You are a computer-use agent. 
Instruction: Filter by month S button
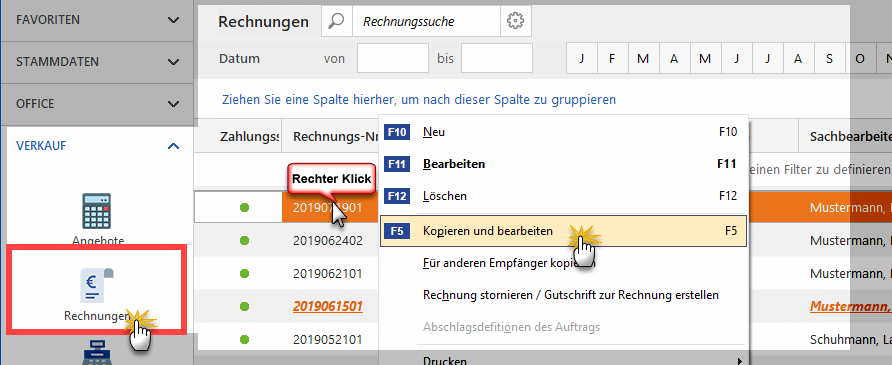click(x=829, y=58)
